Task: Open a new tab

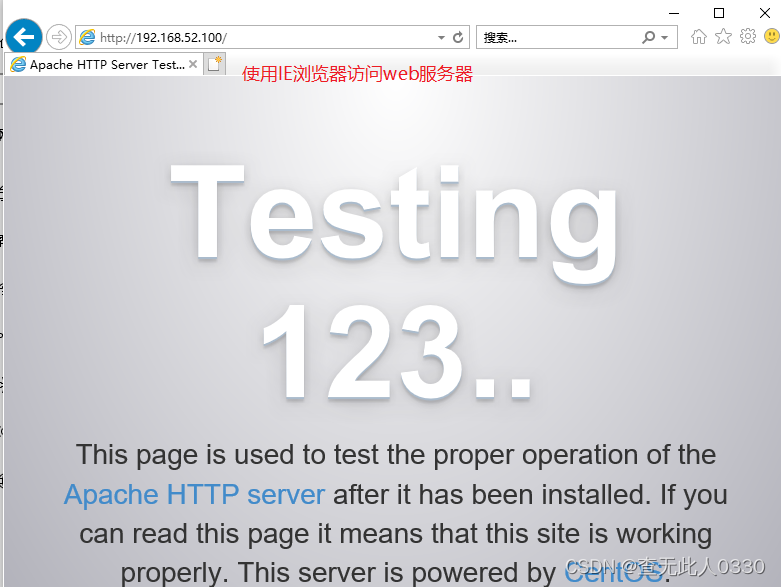Action: (215, 64)
